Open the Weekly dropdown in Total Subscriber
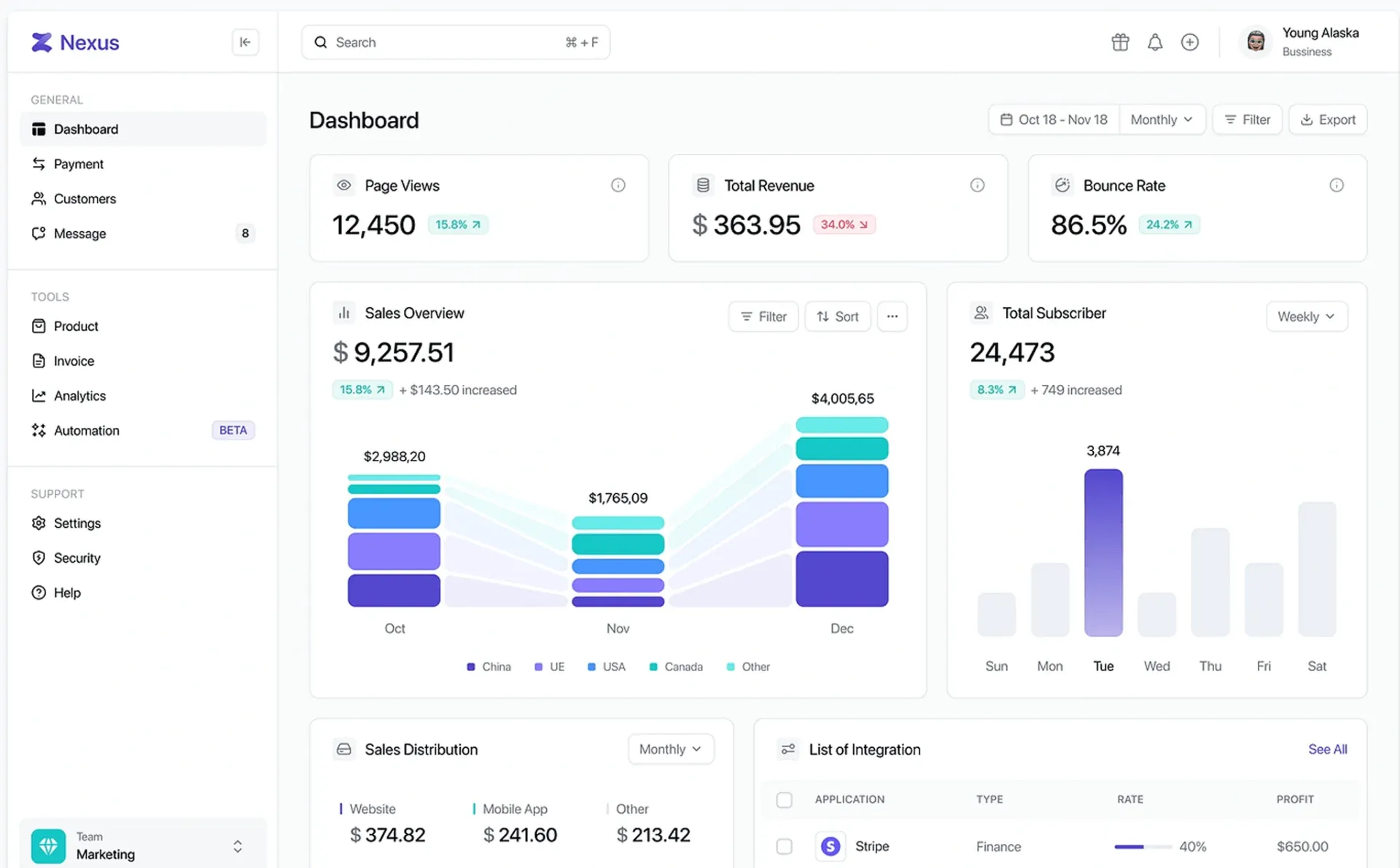This screenshot has width=1400, height=868. tap(1306, 316)
